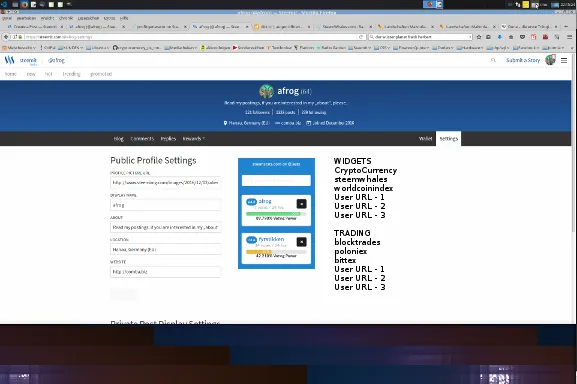Click the Steemit logo icon
This screenshot has height=384, width=577.
(x=9, y=60)
